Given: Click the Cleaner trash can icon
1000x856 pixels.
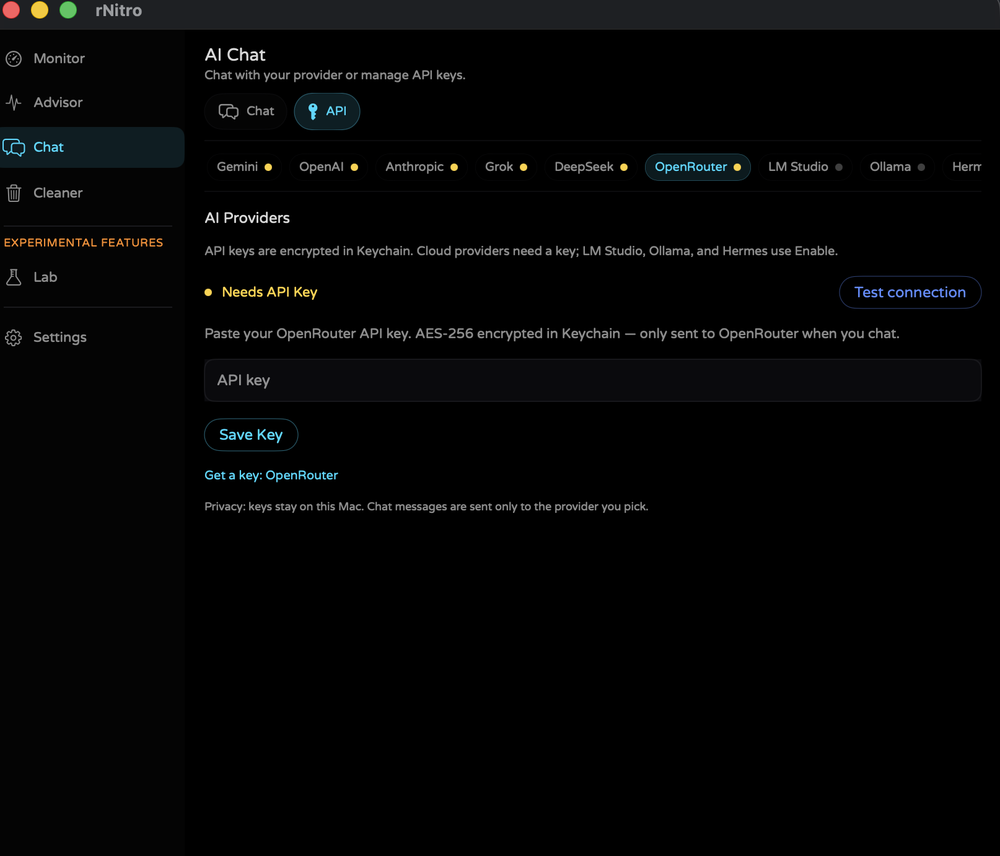Looking at the screenshot, I should tap(13, 193).
